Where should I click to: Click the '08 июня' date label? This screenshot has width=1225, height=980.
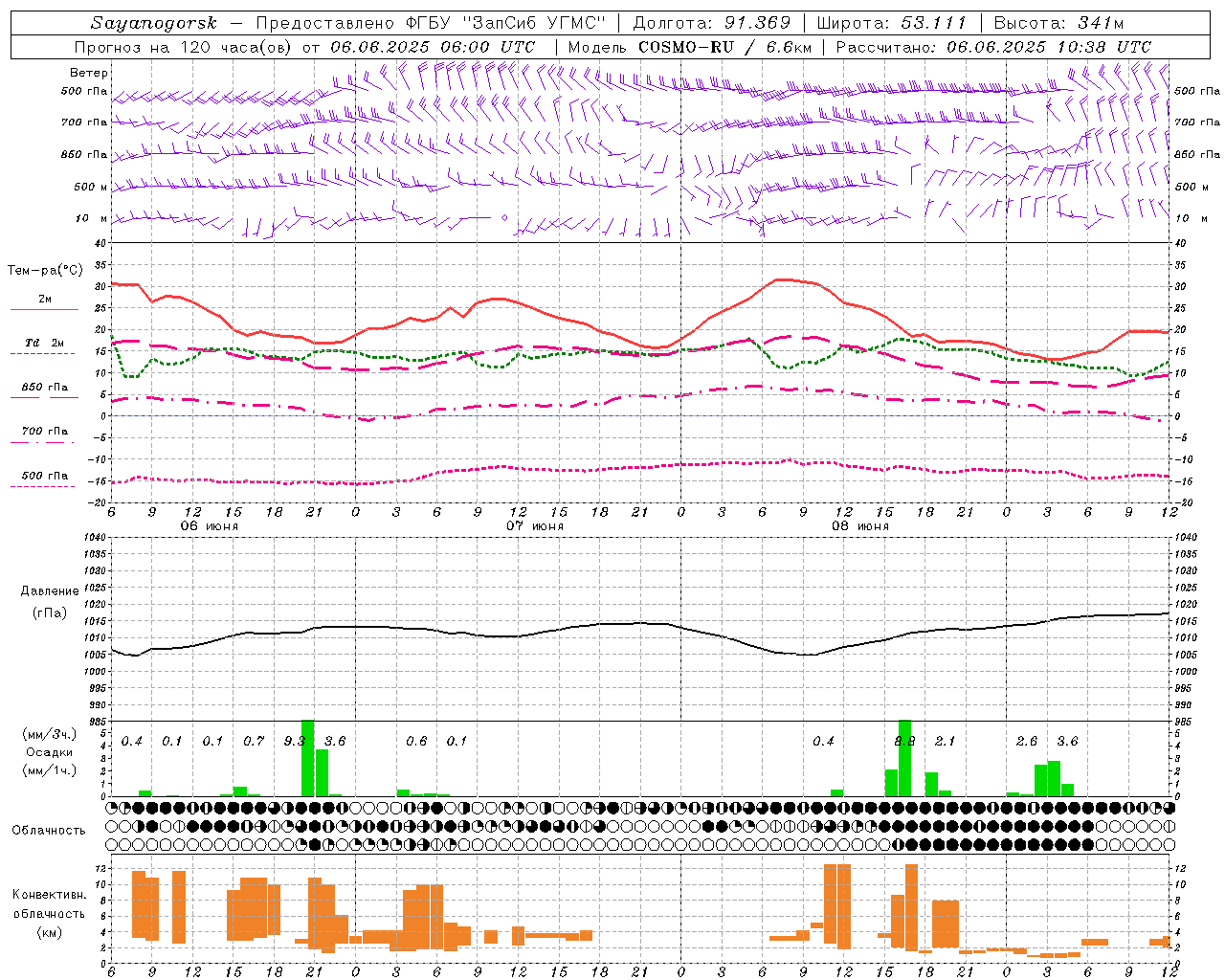860,526
